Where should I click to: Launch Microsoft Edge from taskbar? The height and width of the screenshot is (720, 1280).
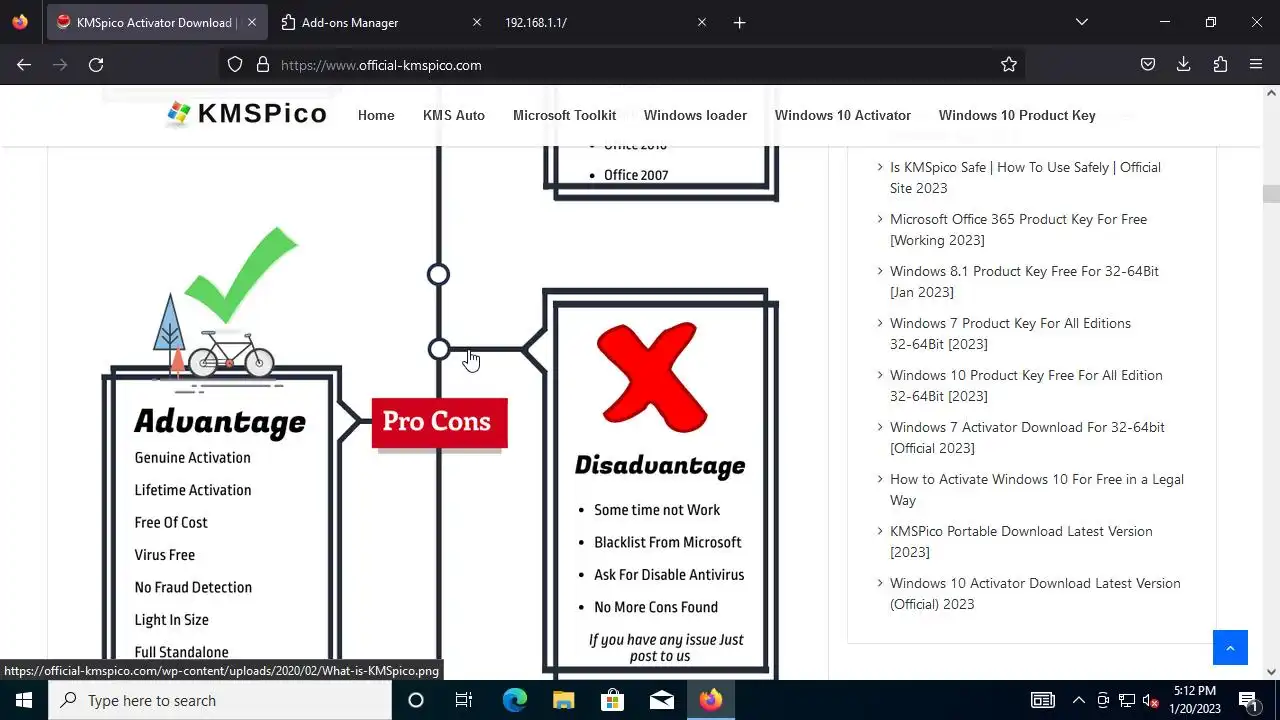point(514,700)
